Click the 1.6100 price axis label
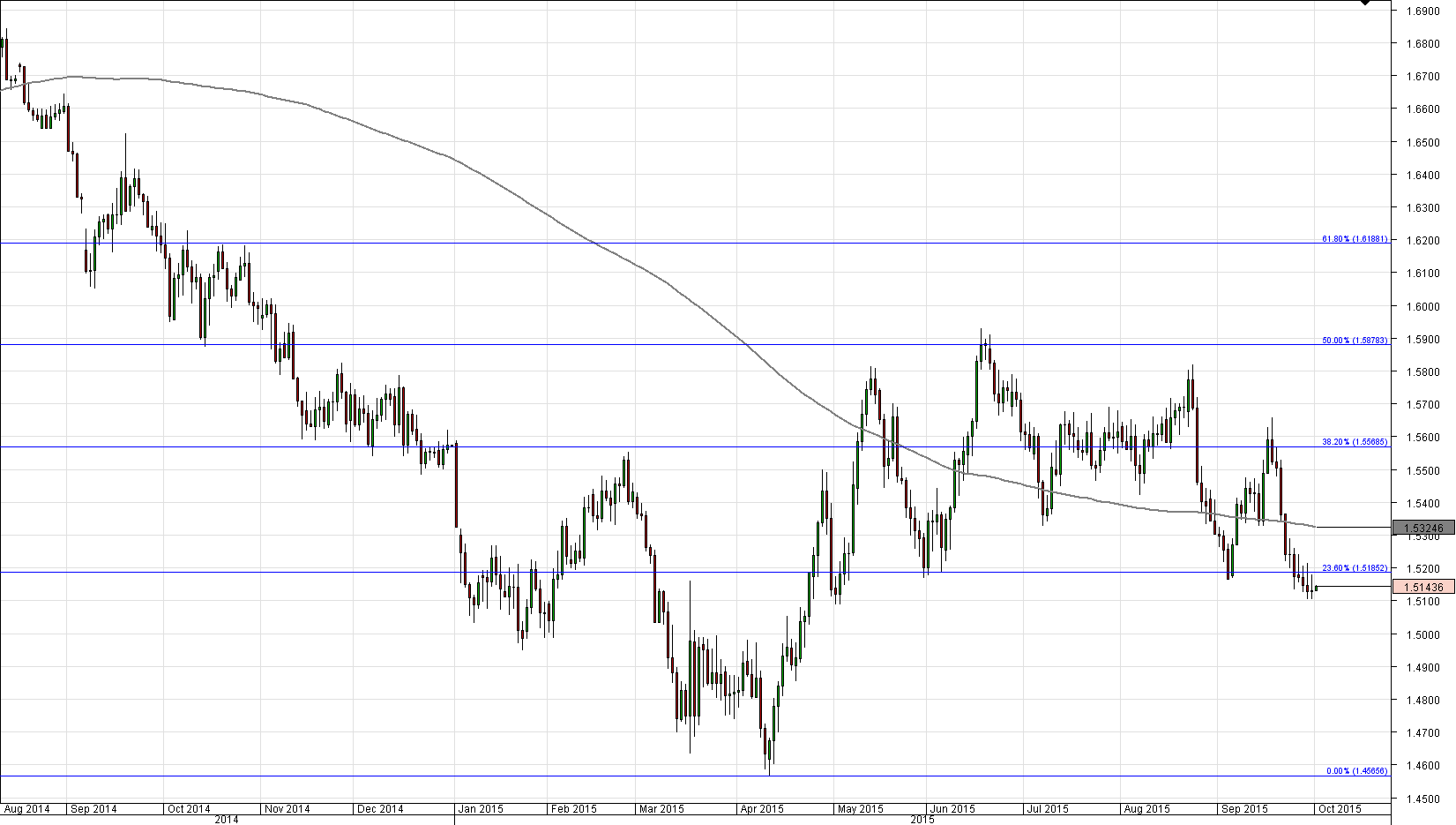The image size is (1456, 825). [1423, 274]
